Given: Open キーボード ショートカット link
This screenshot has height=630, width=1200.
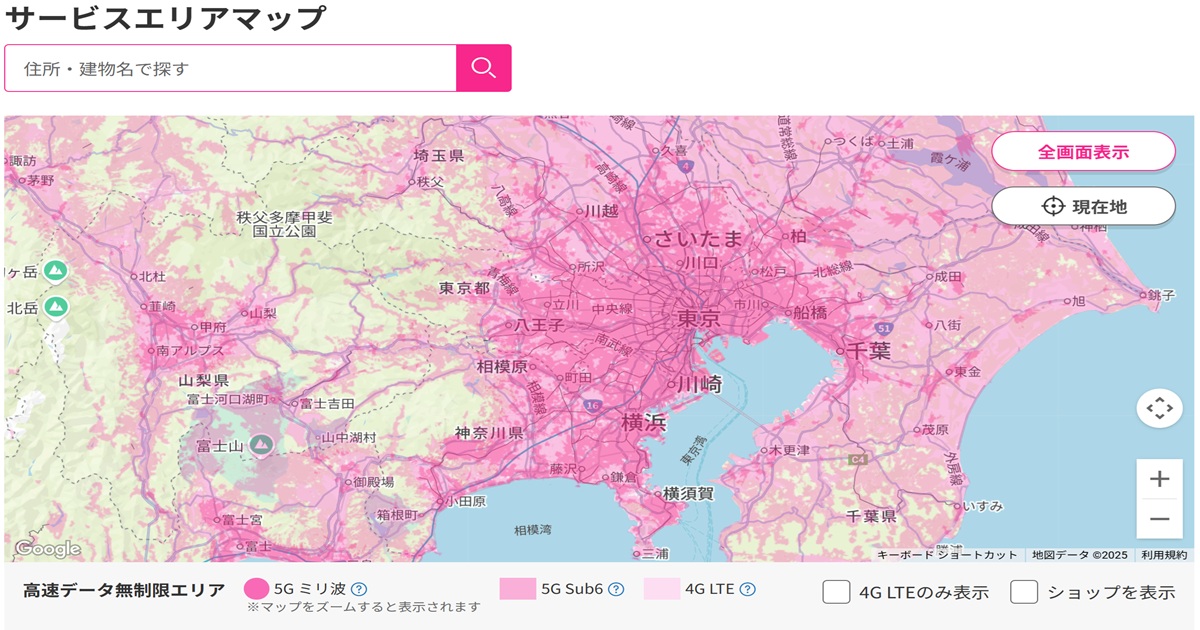Looking at the screenshot, I should [x=947, y=555].
